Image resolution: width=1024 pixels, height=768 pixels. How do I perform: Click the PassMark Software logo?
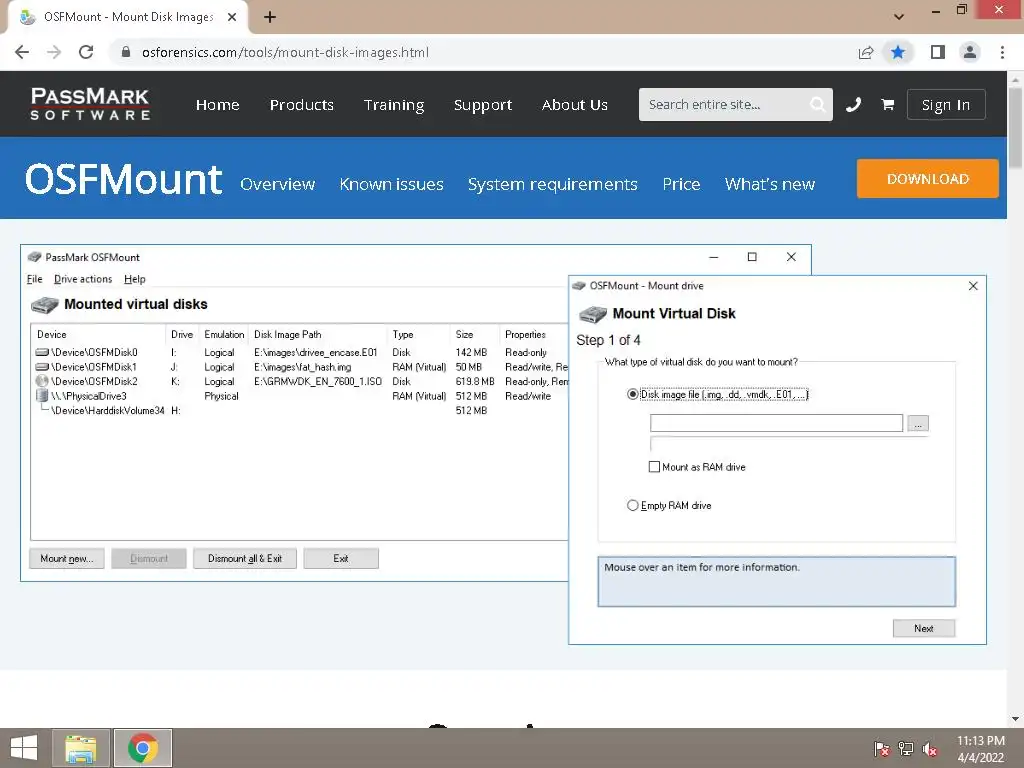click(x=90, y=104)
